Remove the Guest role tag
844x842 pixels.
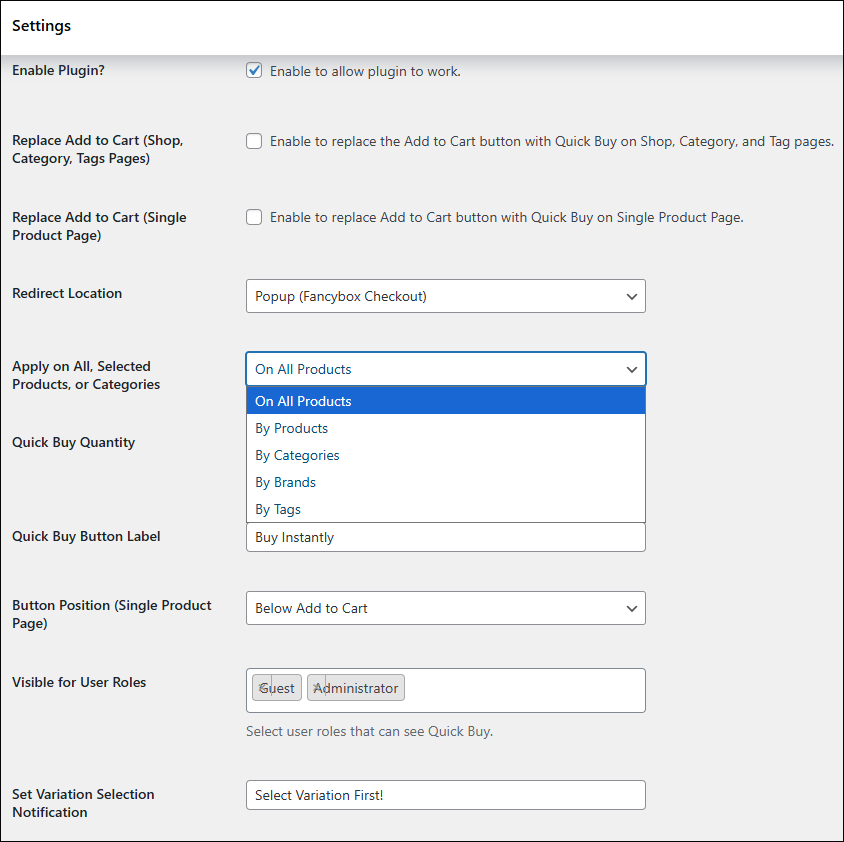point(263,688)
